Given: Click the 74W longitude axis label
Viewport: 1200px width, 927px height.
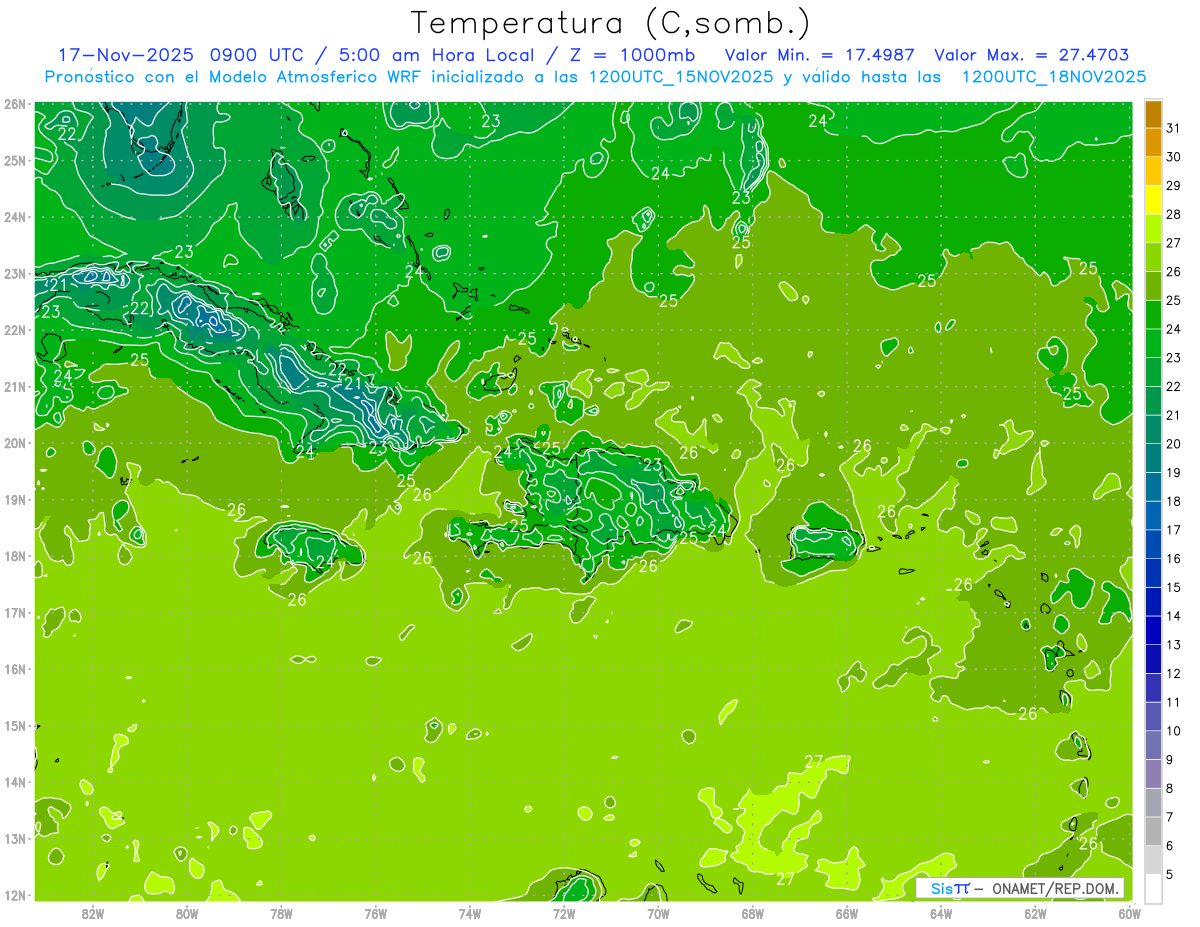Looking at the screenshot, I should tap(469, 913).
